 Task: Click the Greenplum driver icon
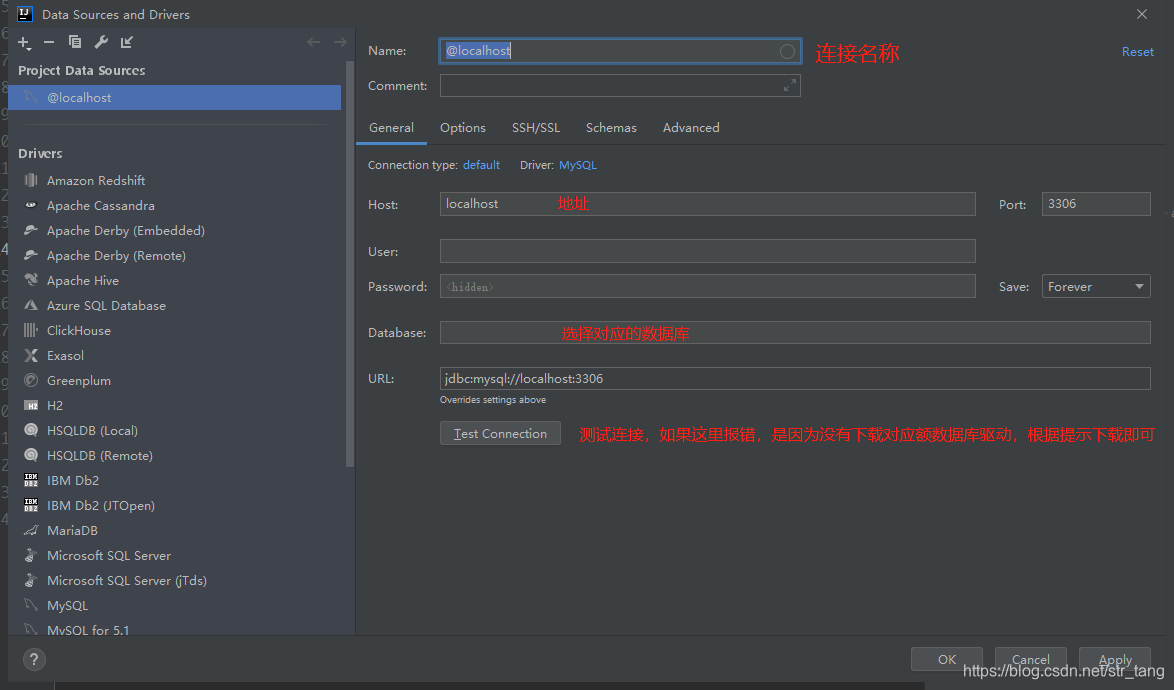pos(31,380)
